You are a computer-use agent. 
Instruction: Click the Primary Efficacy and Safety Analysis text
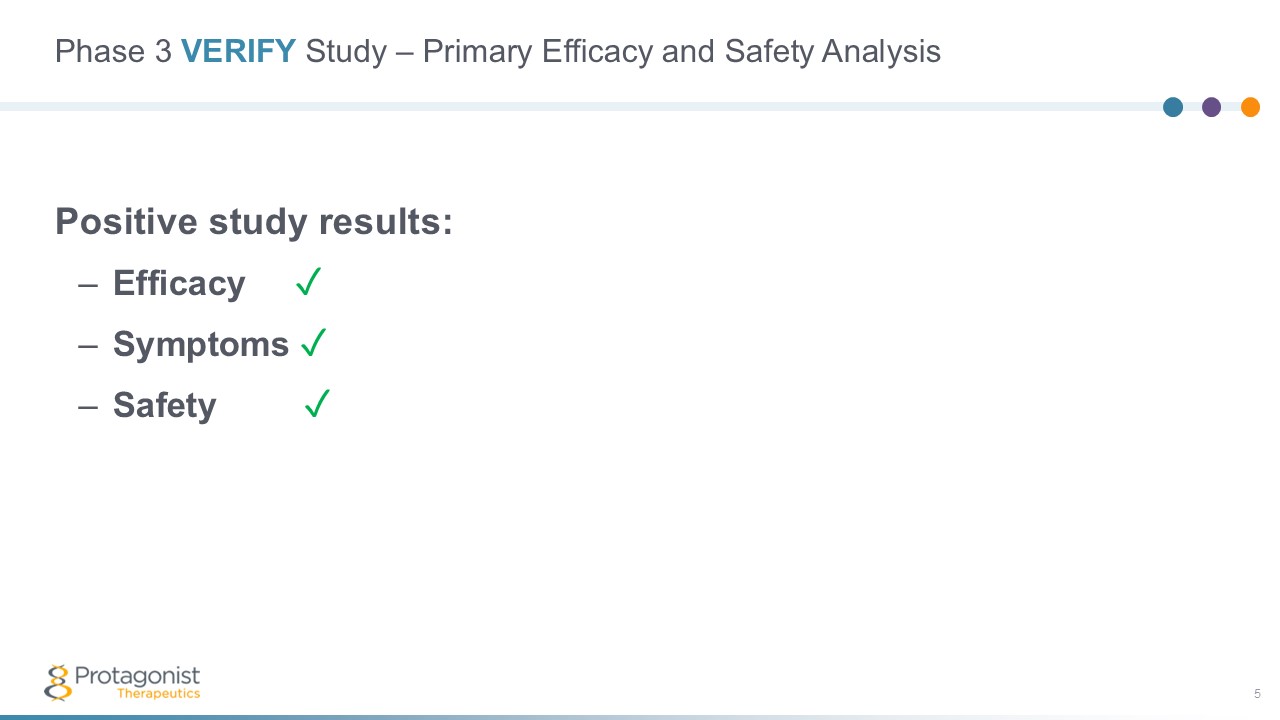click(681, 51)
